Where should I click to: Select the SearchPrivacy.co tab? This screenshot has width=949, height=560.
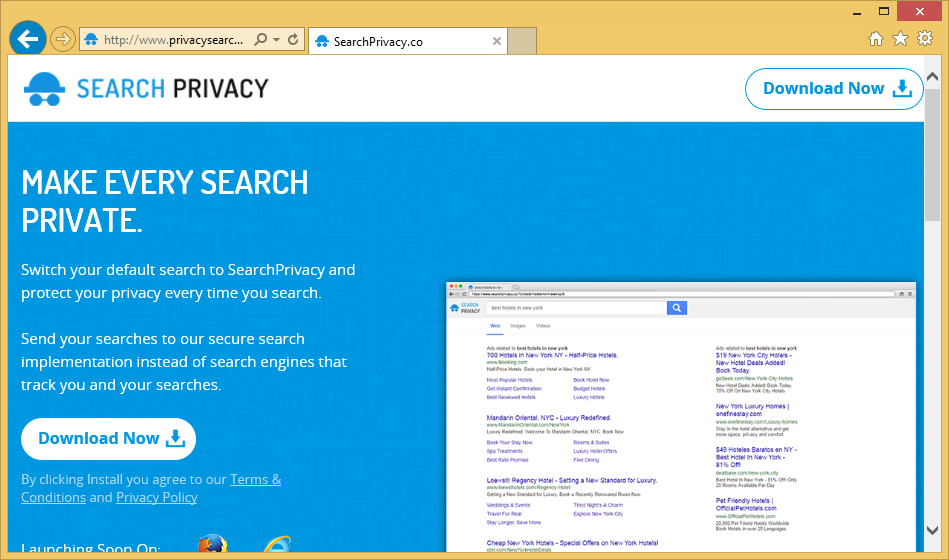(x=408, y=41)
